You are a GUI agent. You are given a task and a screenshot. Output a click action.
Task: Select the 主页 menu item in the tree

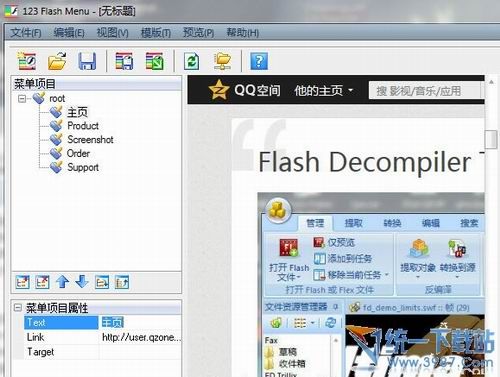tap(77, 112)
